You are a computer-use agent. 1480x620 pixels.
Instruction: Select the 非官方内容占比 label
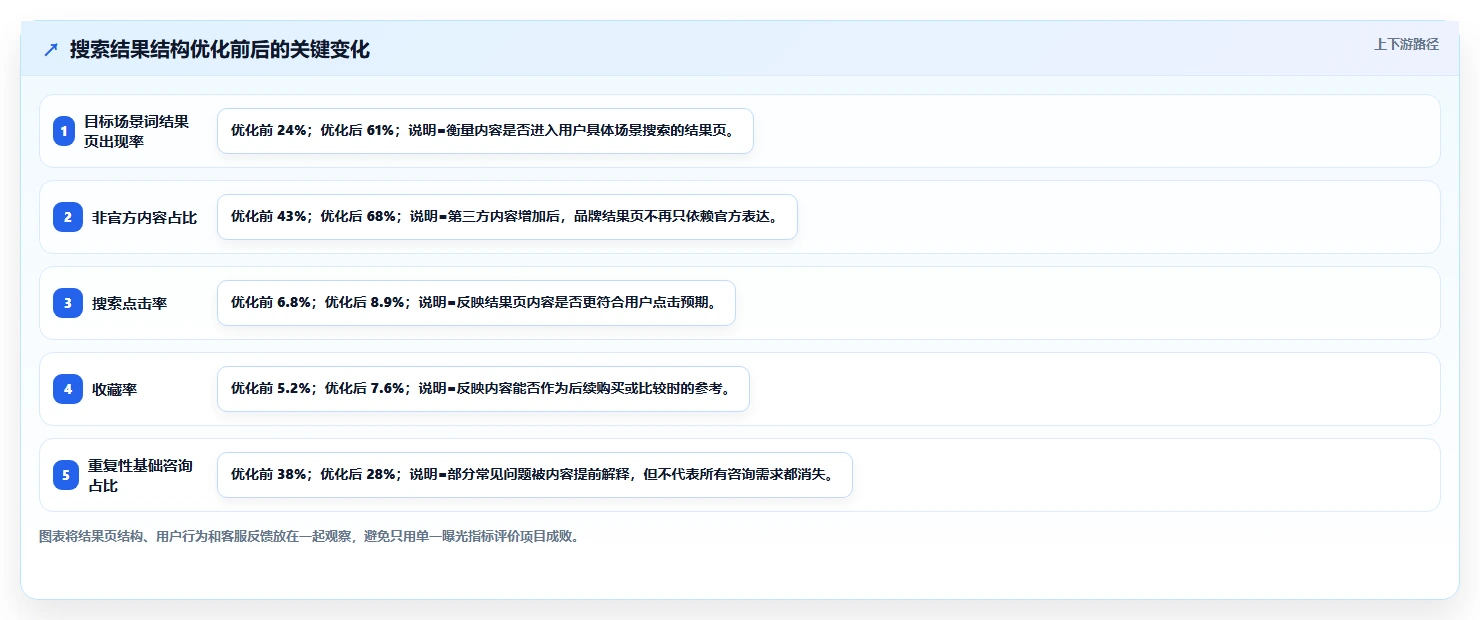tap(145, 217)
